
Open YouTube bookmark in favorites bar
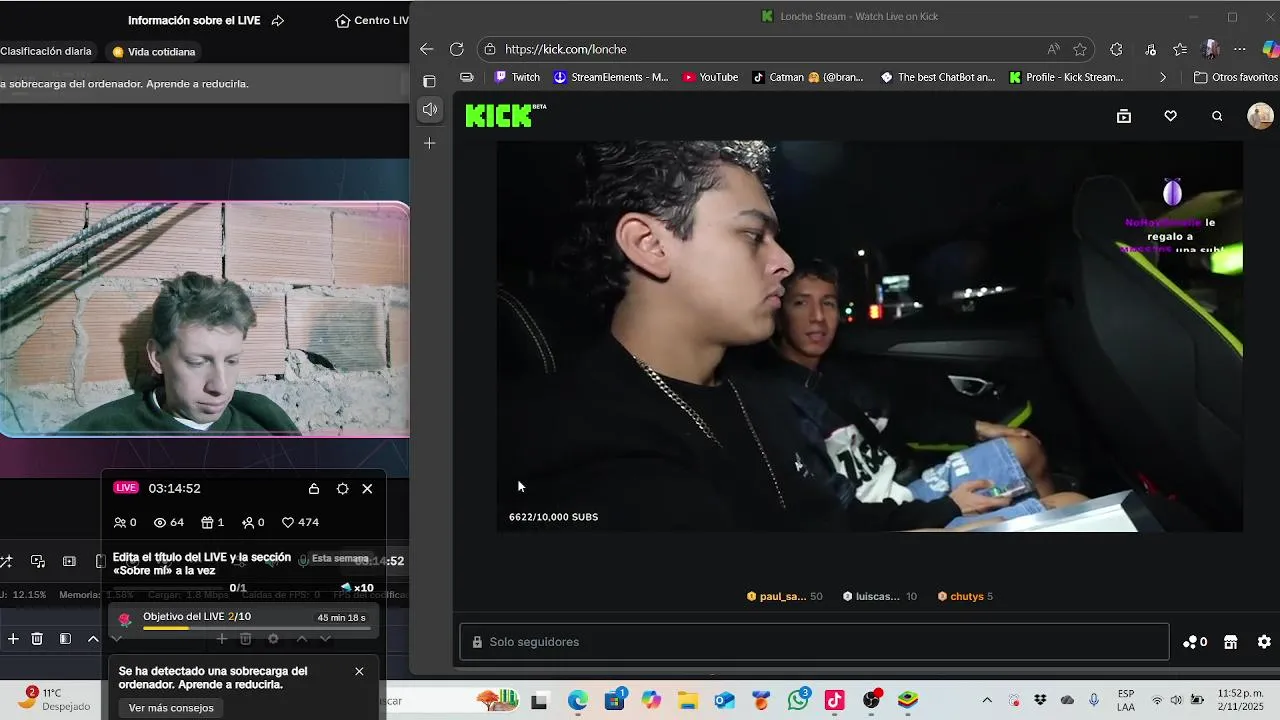click(710, 77)
